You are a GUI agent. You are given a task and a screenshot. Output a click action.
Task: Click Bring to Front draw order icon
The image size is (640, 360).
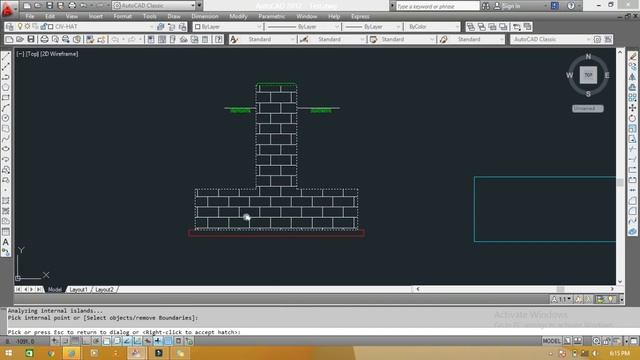tap(471, 27)
